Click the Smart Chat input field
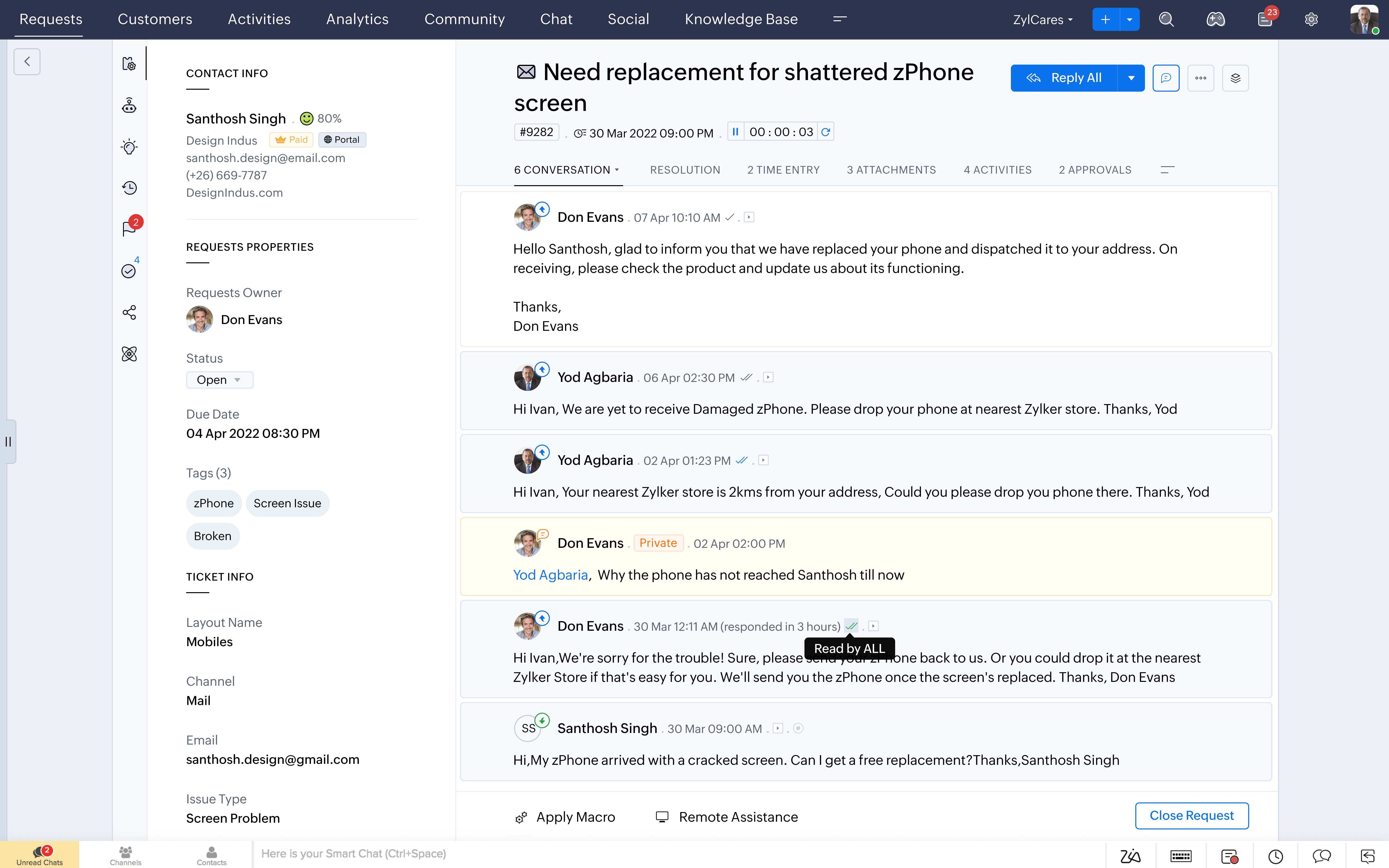The width and height of the screenshot is (1389, 868). click(x=677, y=854)
